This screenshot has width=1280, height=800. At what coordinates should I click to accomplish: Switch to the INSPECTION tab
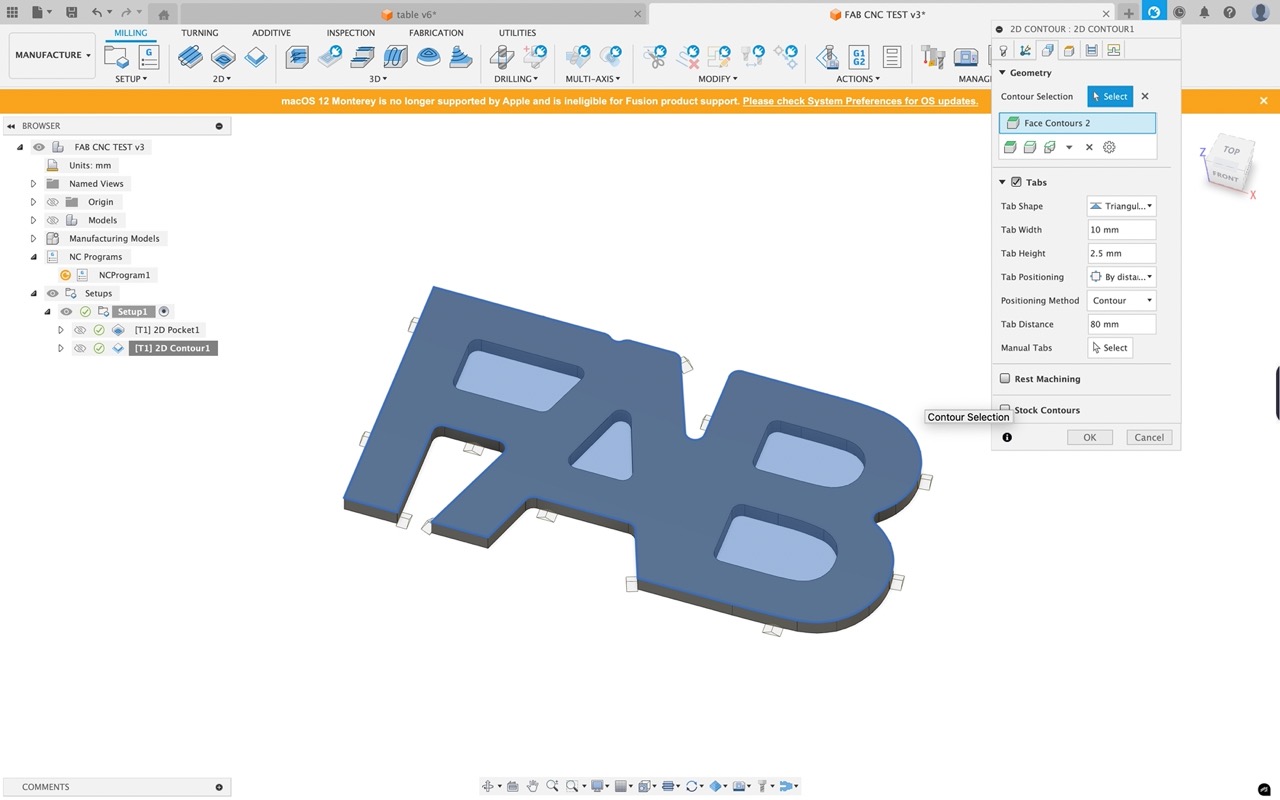pos(351,33)
